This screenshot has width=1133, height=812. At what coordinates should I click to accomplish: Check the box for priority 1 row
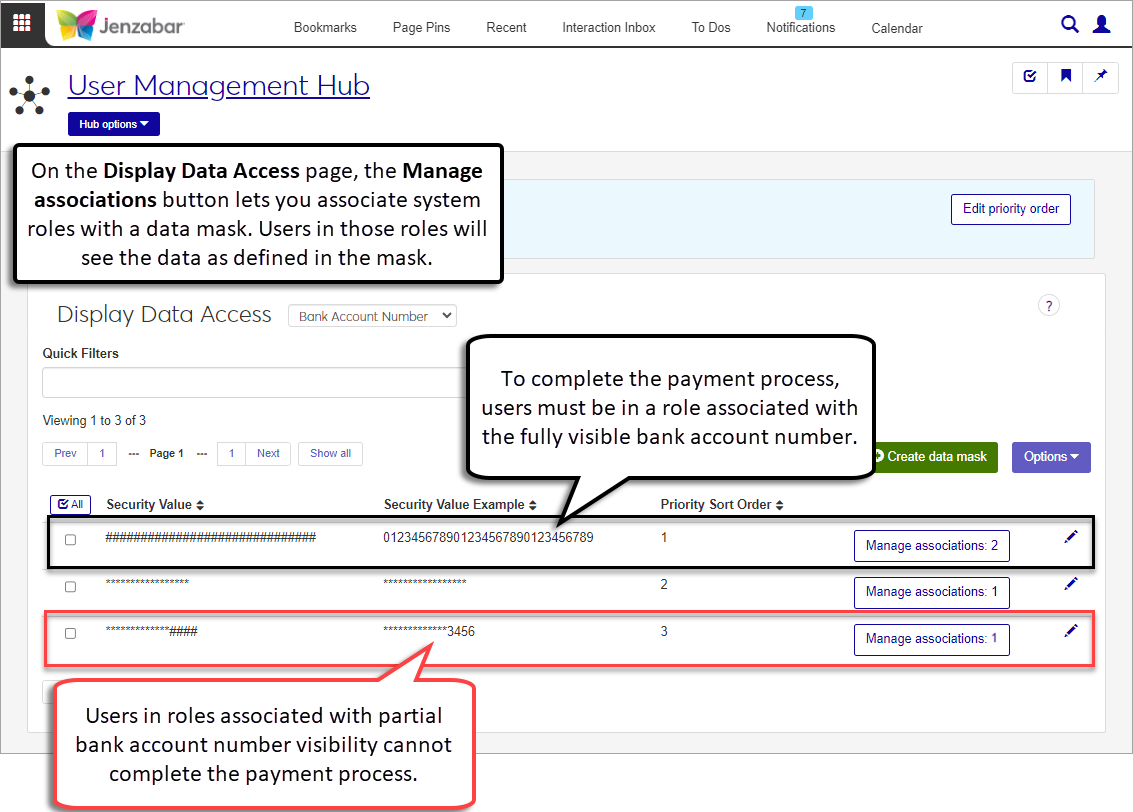click(x=70, y=540)
